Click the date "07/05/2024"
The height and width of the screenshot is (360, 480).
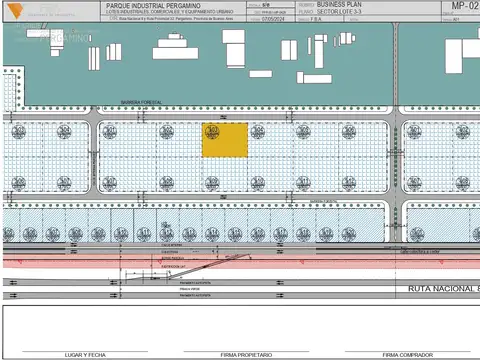point(273,19)
